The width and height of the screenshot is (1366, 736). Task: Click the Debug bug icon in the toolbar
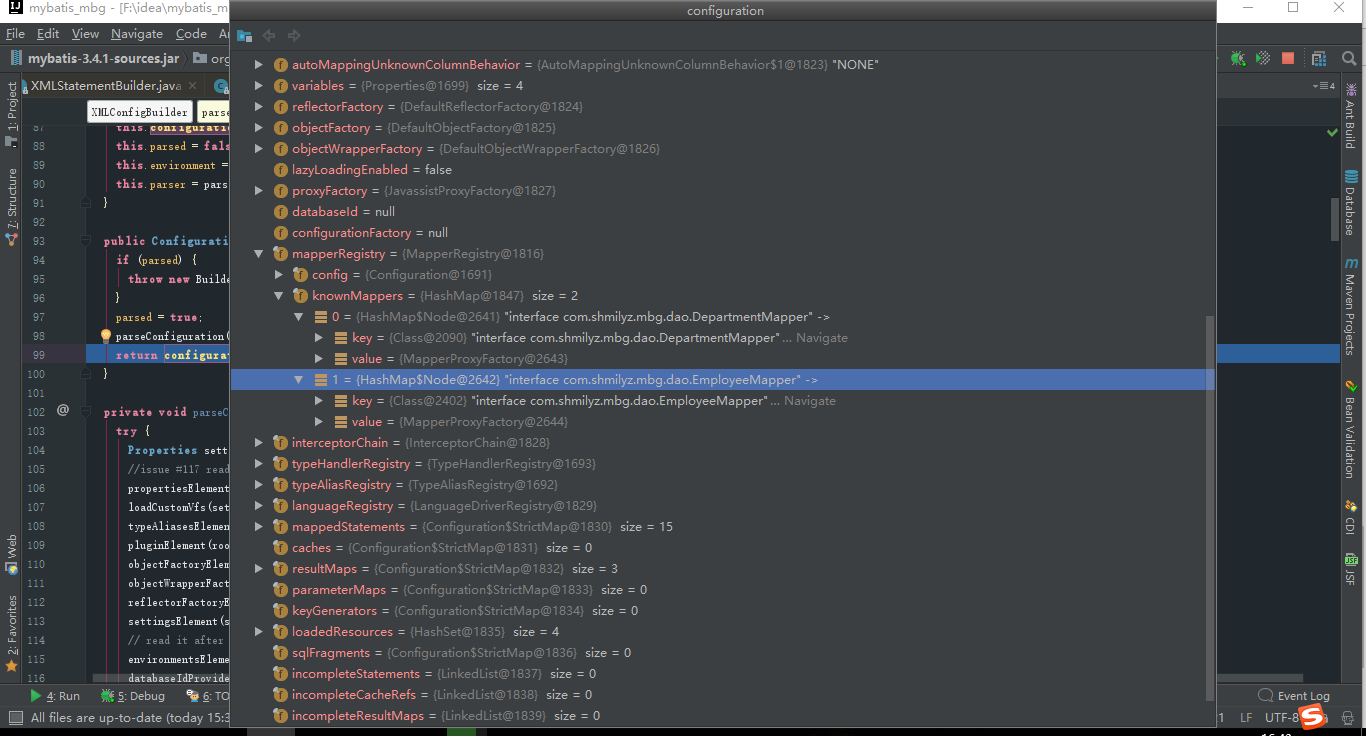pos(1237,57)
